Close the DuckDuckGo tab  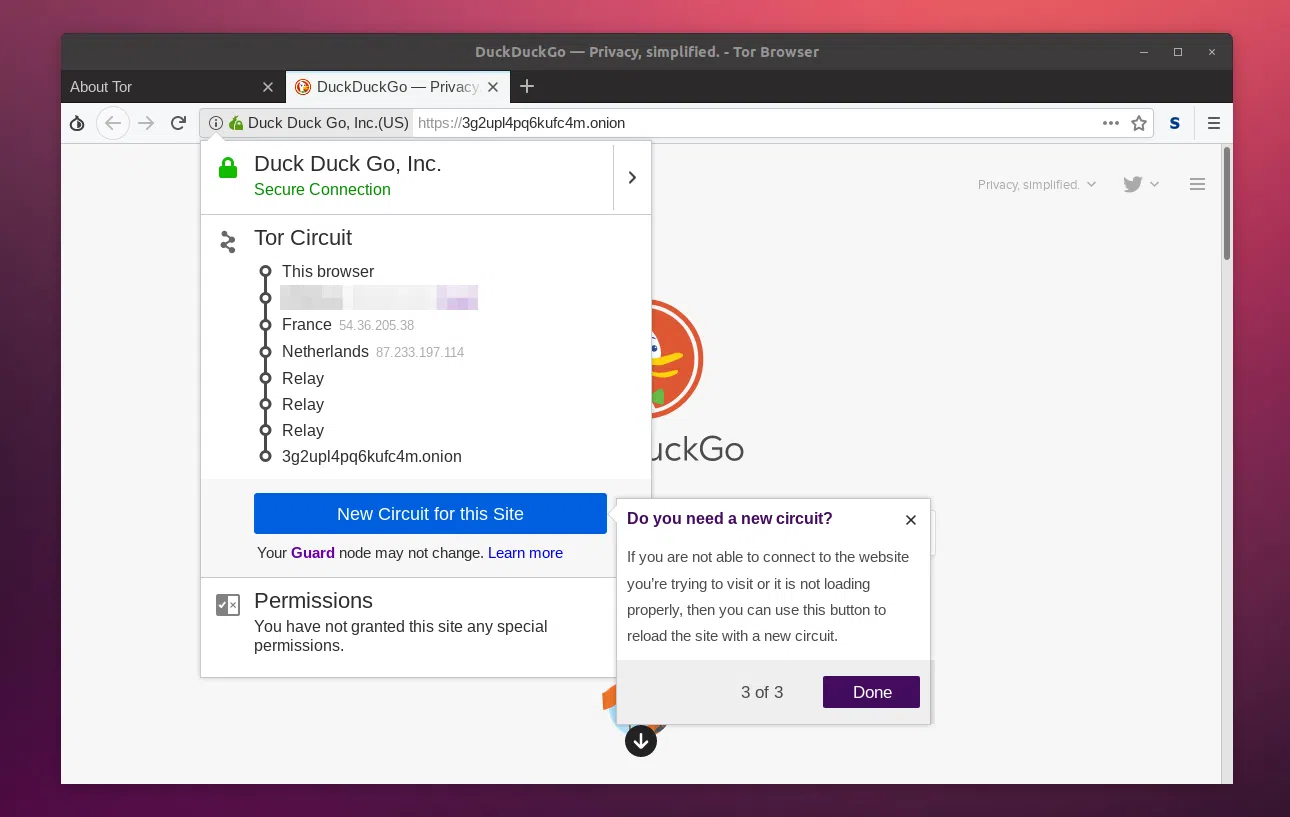coord(493,87)
